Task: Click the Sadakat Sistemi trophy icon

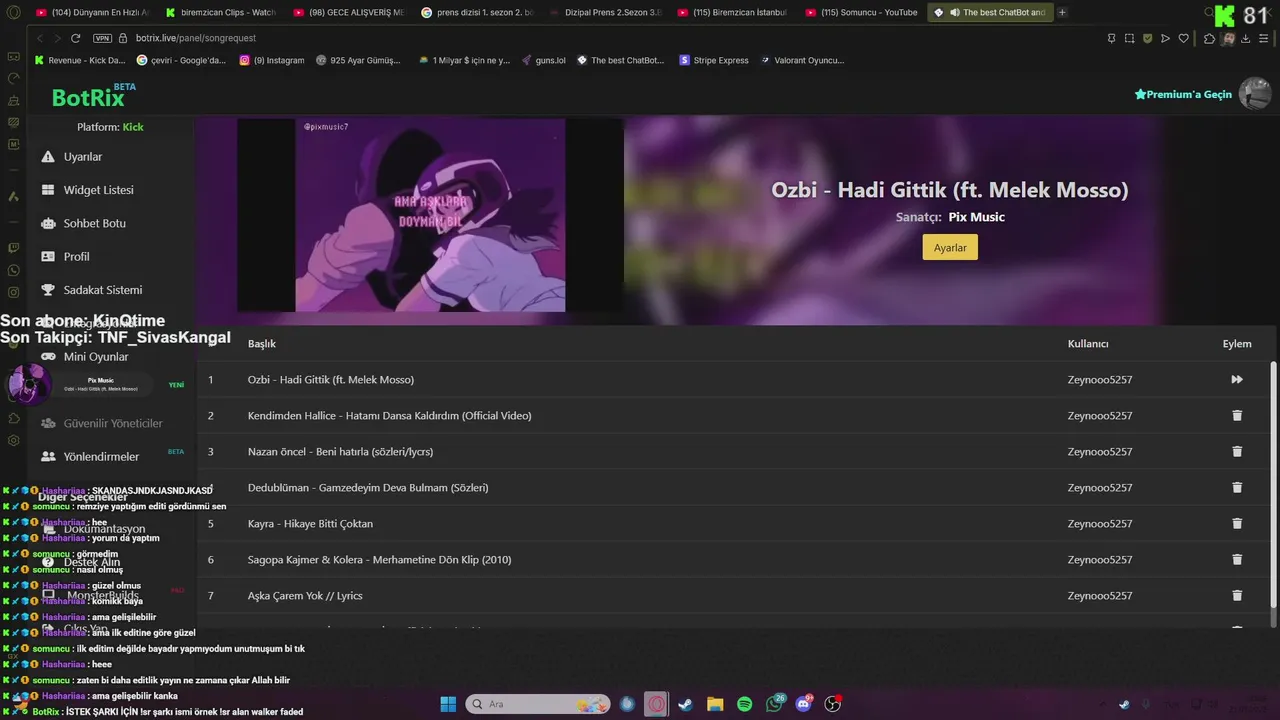Action: pos(48,290)
